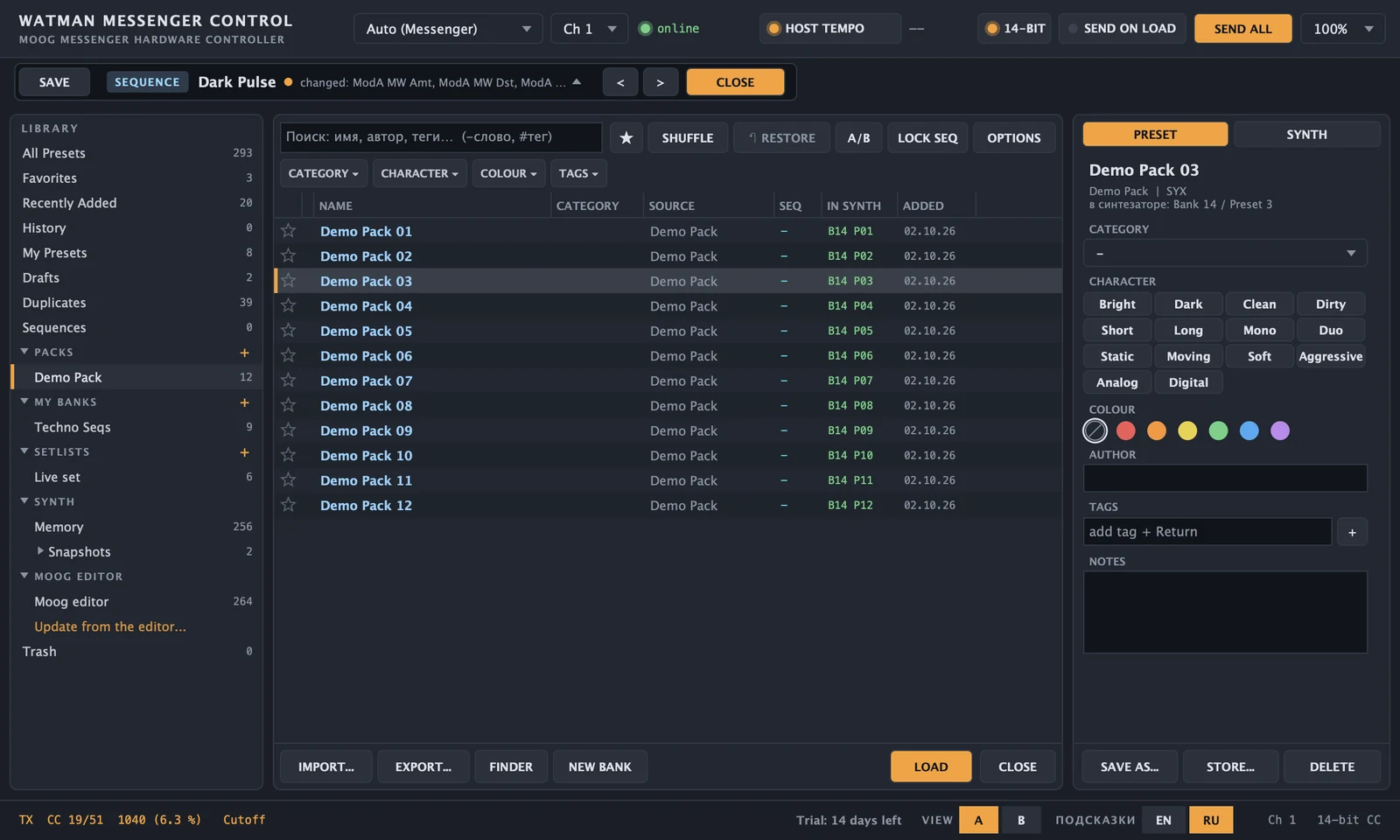The width and height of the screenshot is (1400, 840).
Task: Pick the blue colour swatch
Action: click(1249, 430)
